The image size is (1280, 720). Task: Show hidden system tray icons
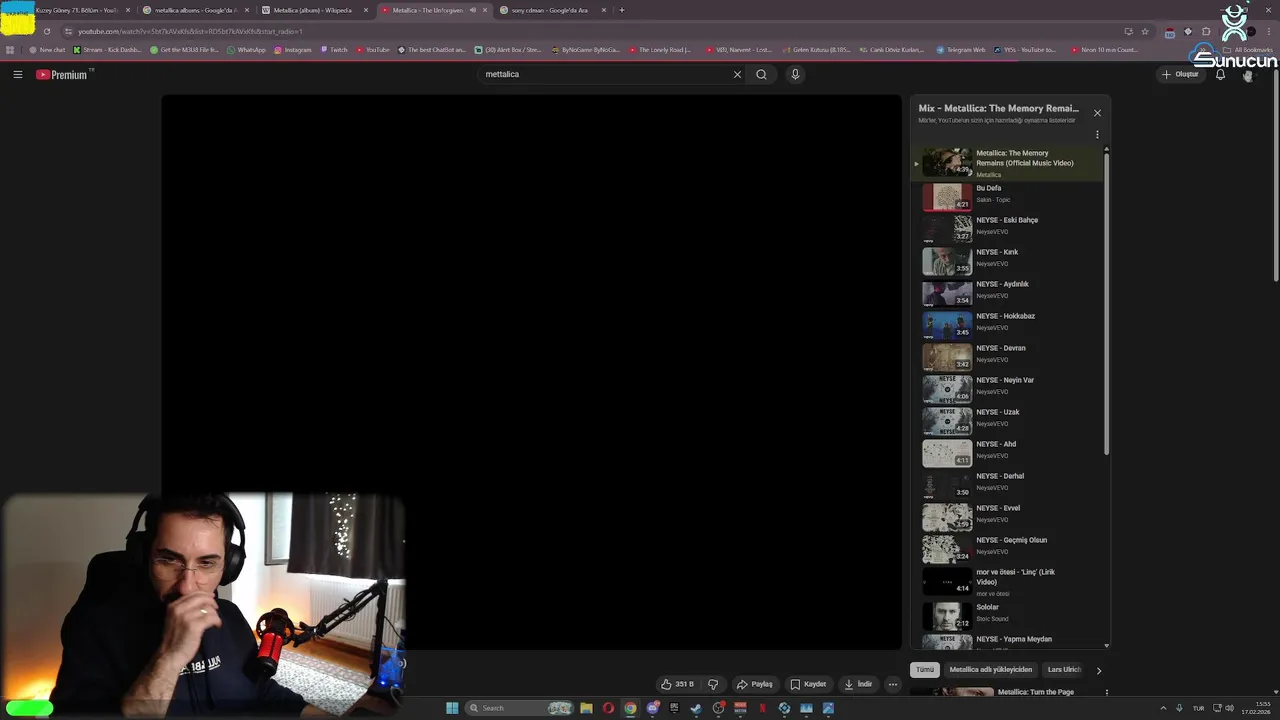point(1164,708)
